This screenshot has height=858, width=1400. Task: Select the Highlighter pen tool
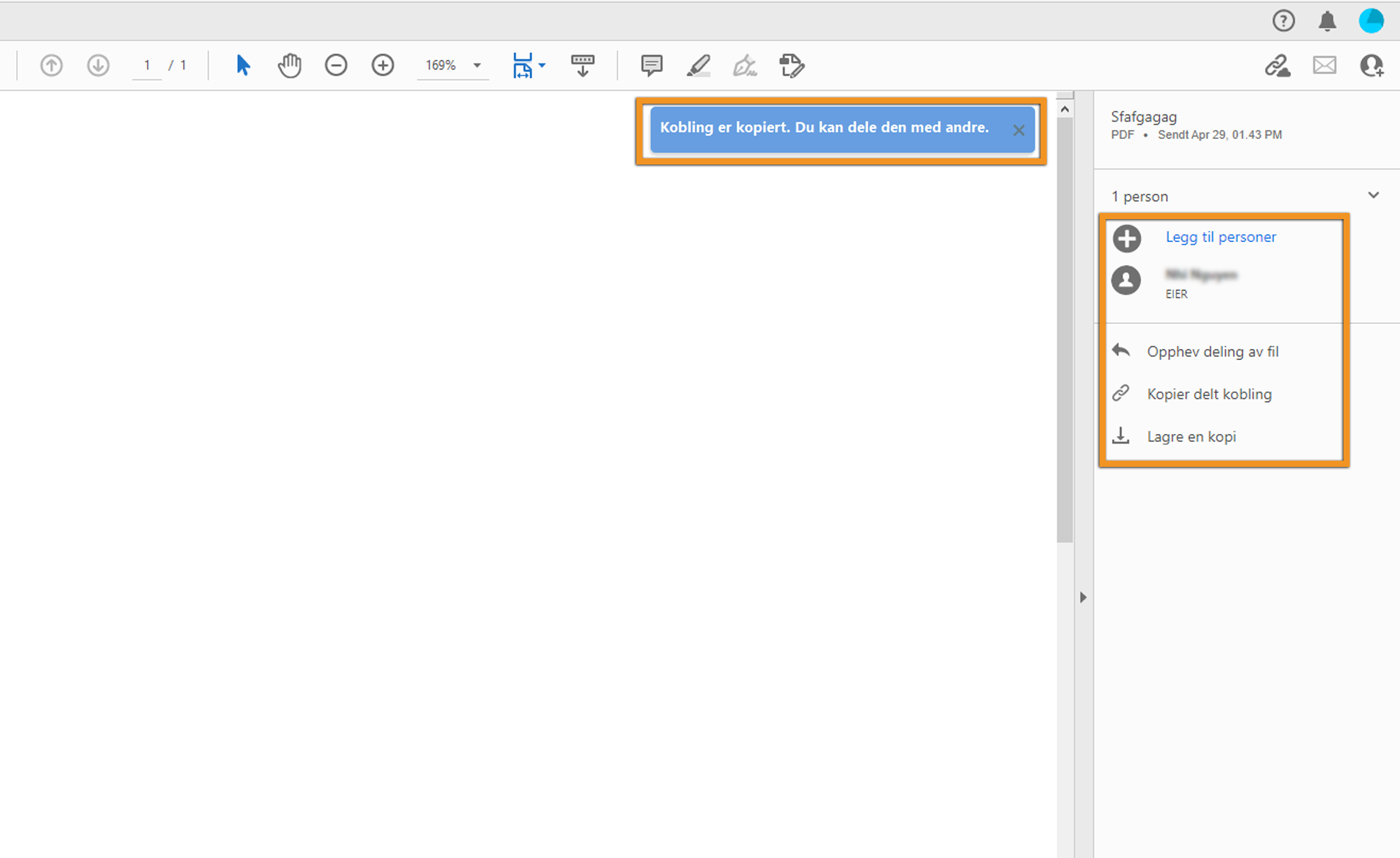pyautogui.click(x=698, y=65)
